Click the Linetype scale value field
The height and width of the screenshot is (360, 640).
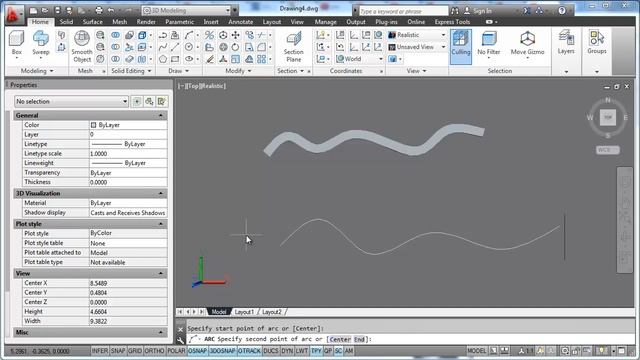pos(128,153)
